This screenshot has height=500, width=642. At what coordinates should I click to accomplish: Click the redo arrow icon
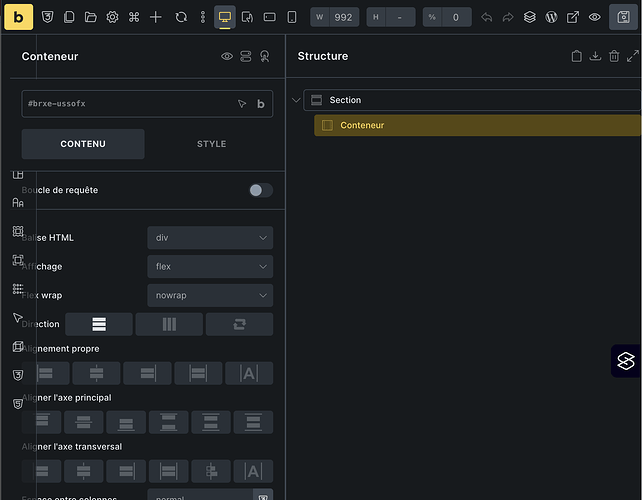click(x=508, y=17)
